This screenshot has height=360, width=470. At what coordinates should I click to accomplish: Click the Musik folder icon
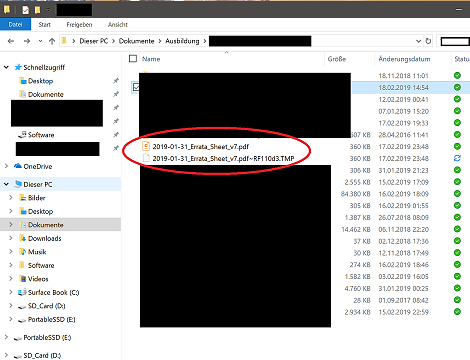click(22, 252)
